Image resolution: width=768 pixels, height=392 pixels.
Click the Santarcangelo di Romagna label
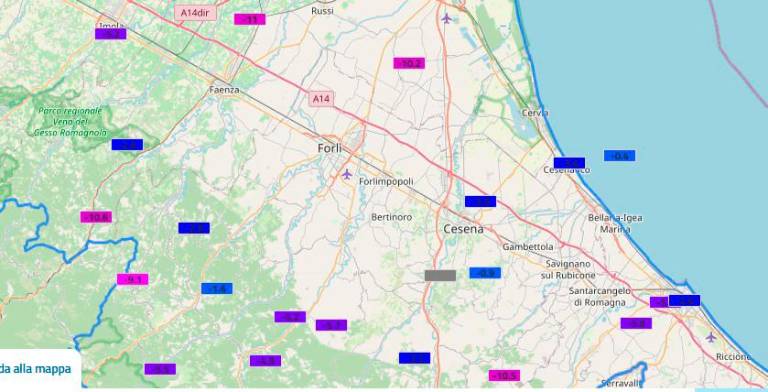(600, 297)
